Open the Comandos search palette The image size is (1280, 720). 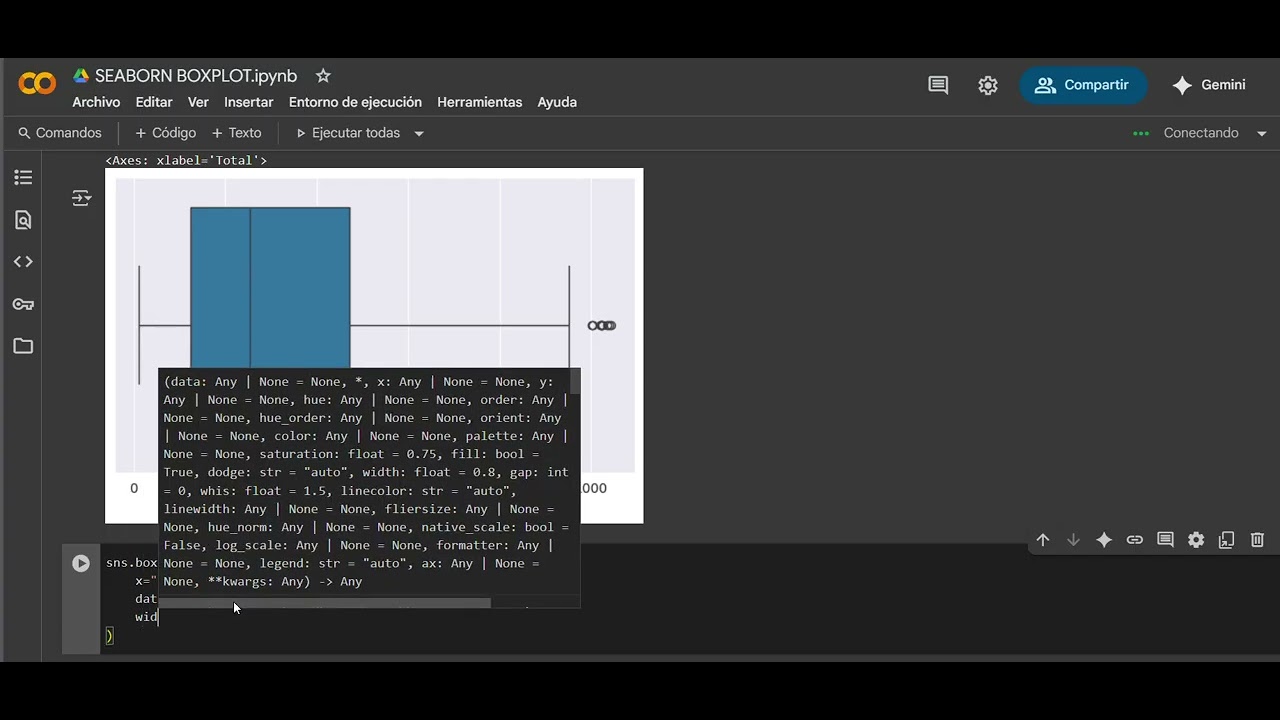pyautogui.click(x=60, y=133)
